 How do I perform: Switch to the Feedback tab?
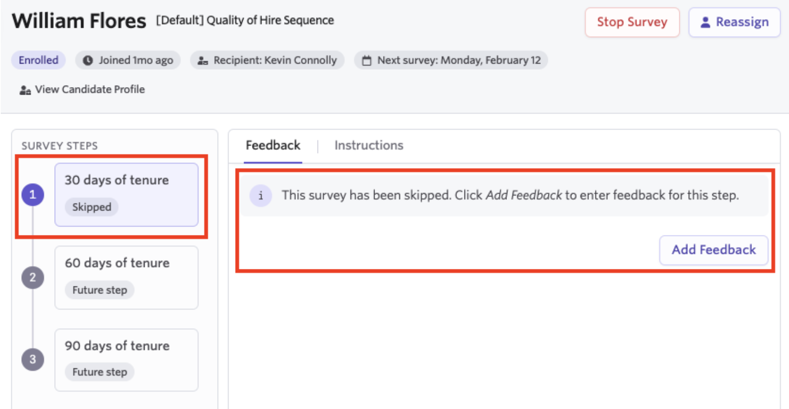(x=273, y=145)
